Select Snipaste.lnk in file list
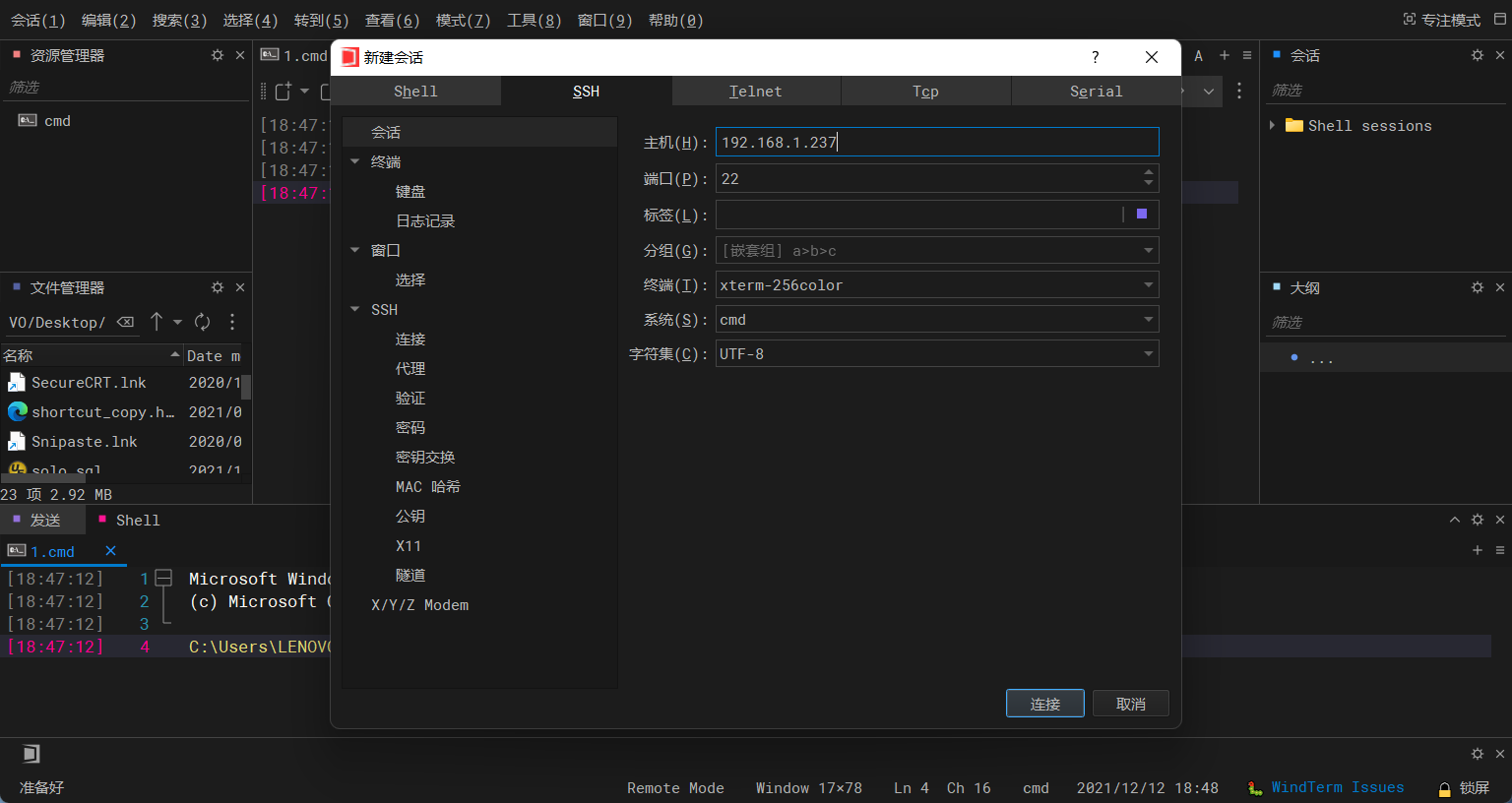 [x=84, y=441]
